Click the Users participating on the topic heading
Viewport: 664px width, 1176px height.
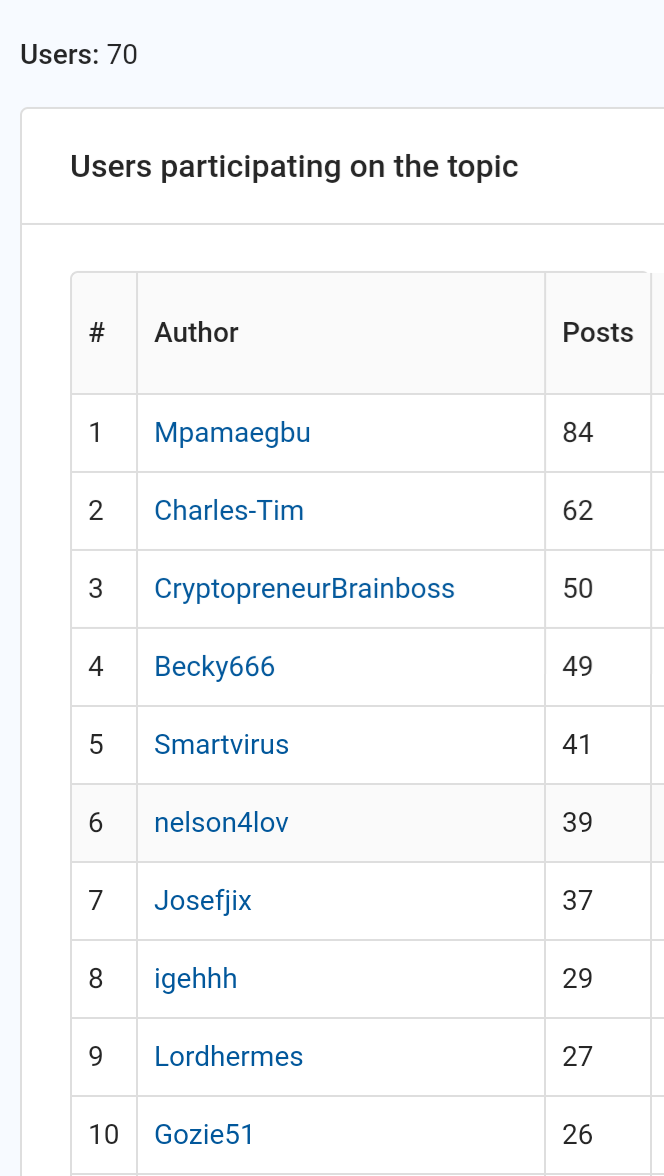(294, 166)
